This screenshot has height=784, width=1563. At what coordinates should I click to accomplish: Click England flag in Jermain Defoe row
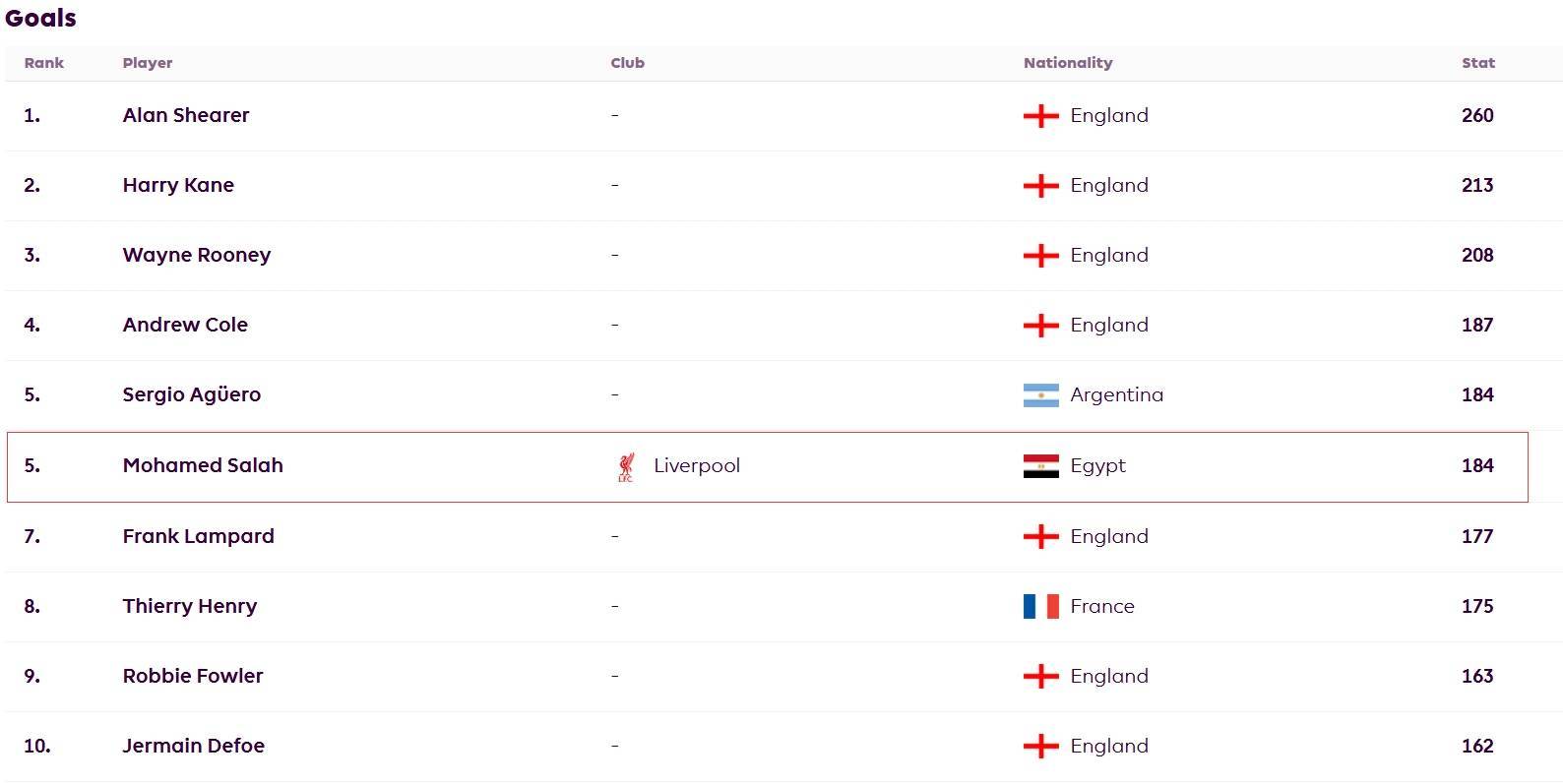coord(1040,747)
